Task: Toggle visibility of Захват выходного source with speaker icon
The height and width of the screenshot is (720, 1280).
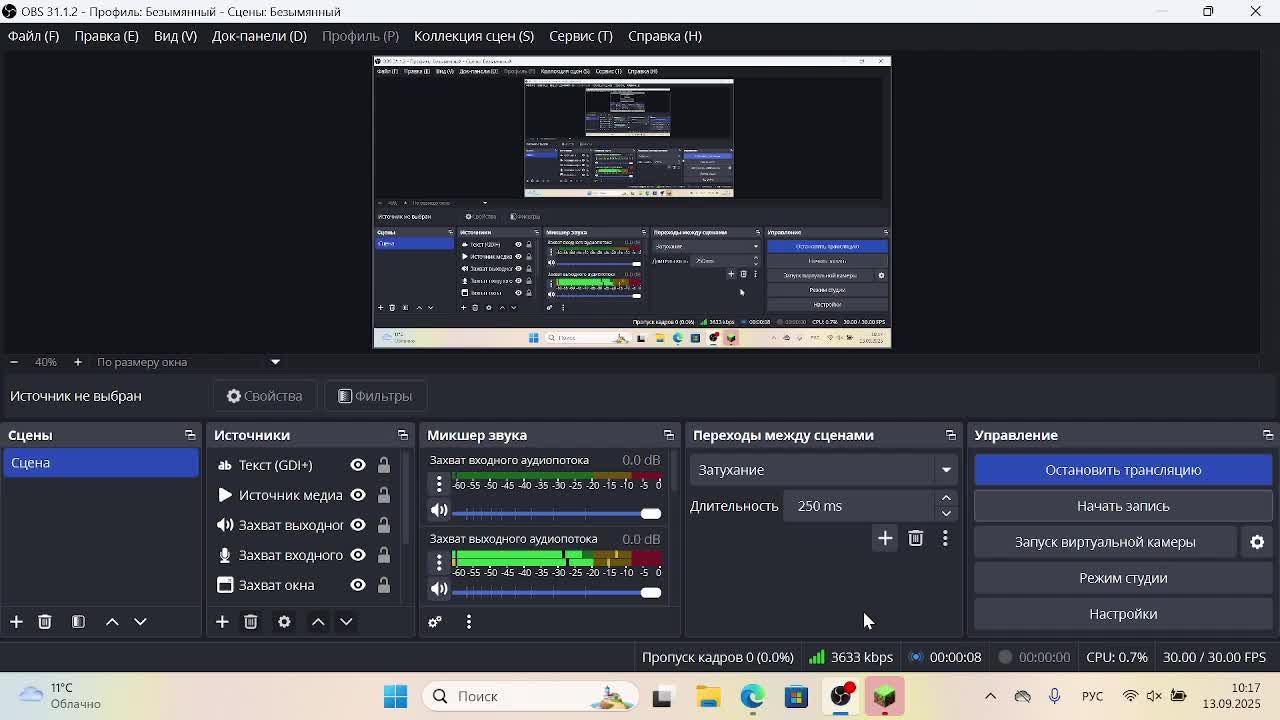Action: [x=358, y=525]
